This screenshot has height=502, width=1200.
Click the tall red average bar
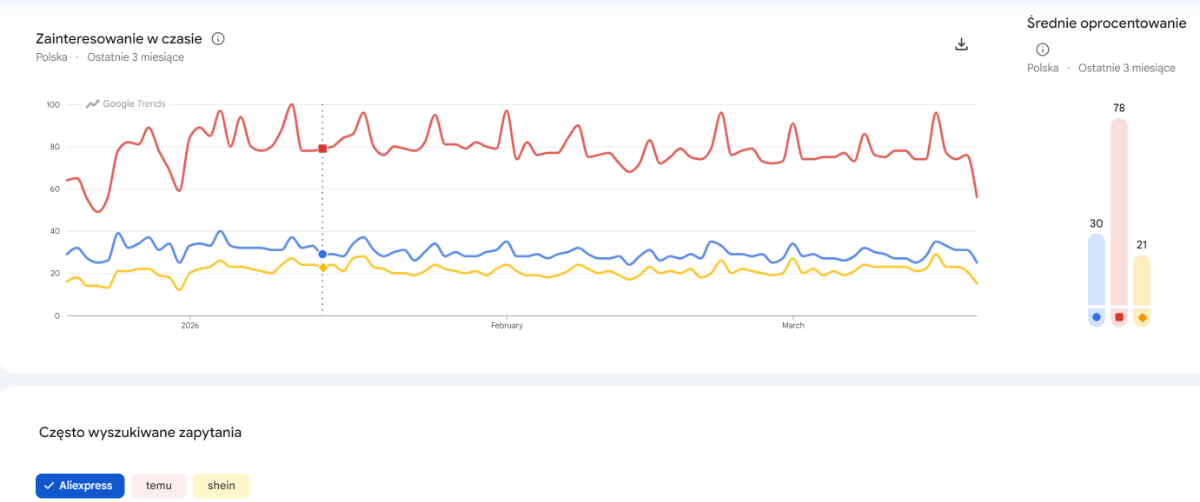[1119, 210]
